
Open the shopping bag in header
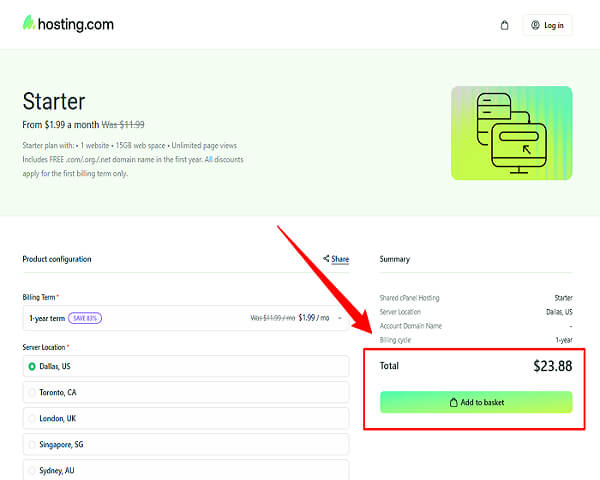505,25
